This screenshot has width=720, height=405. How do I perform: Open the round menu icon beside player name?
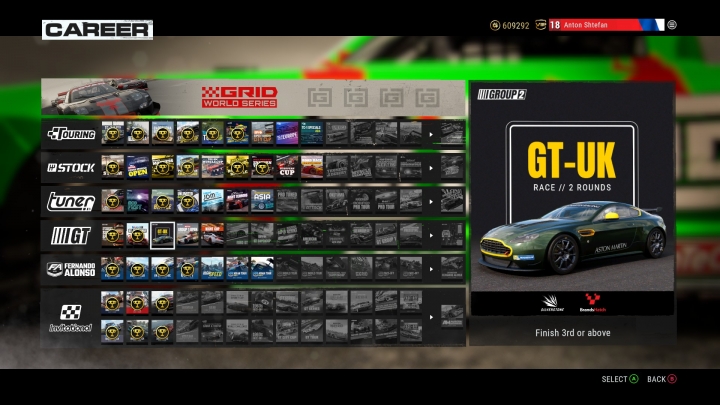pyautogui.click(x=672, y=25)
